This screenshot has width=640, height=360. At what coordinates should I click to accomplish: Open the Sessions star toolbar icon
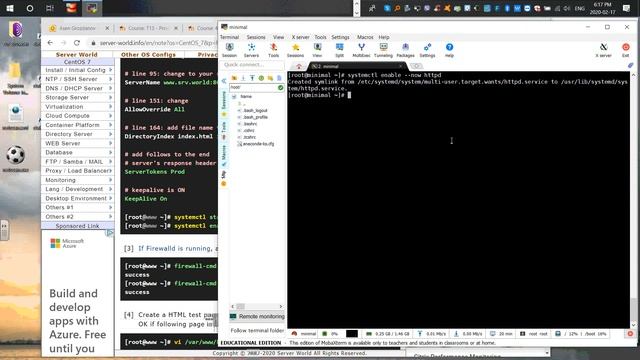tap(296, 50)
